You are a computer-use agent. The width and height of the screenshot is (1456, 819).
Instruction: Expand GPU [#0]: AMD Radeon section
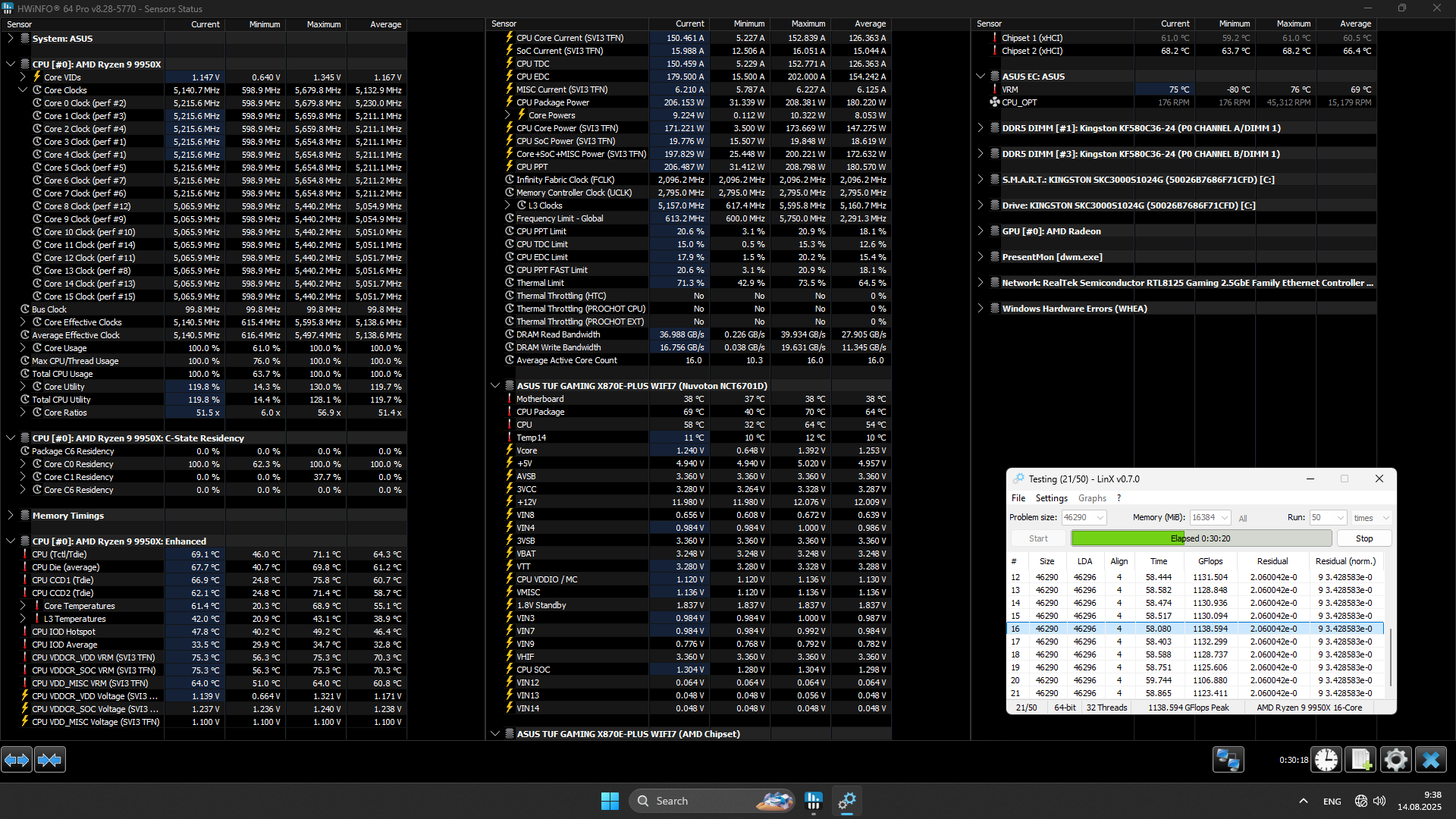[x=981, y=231]
